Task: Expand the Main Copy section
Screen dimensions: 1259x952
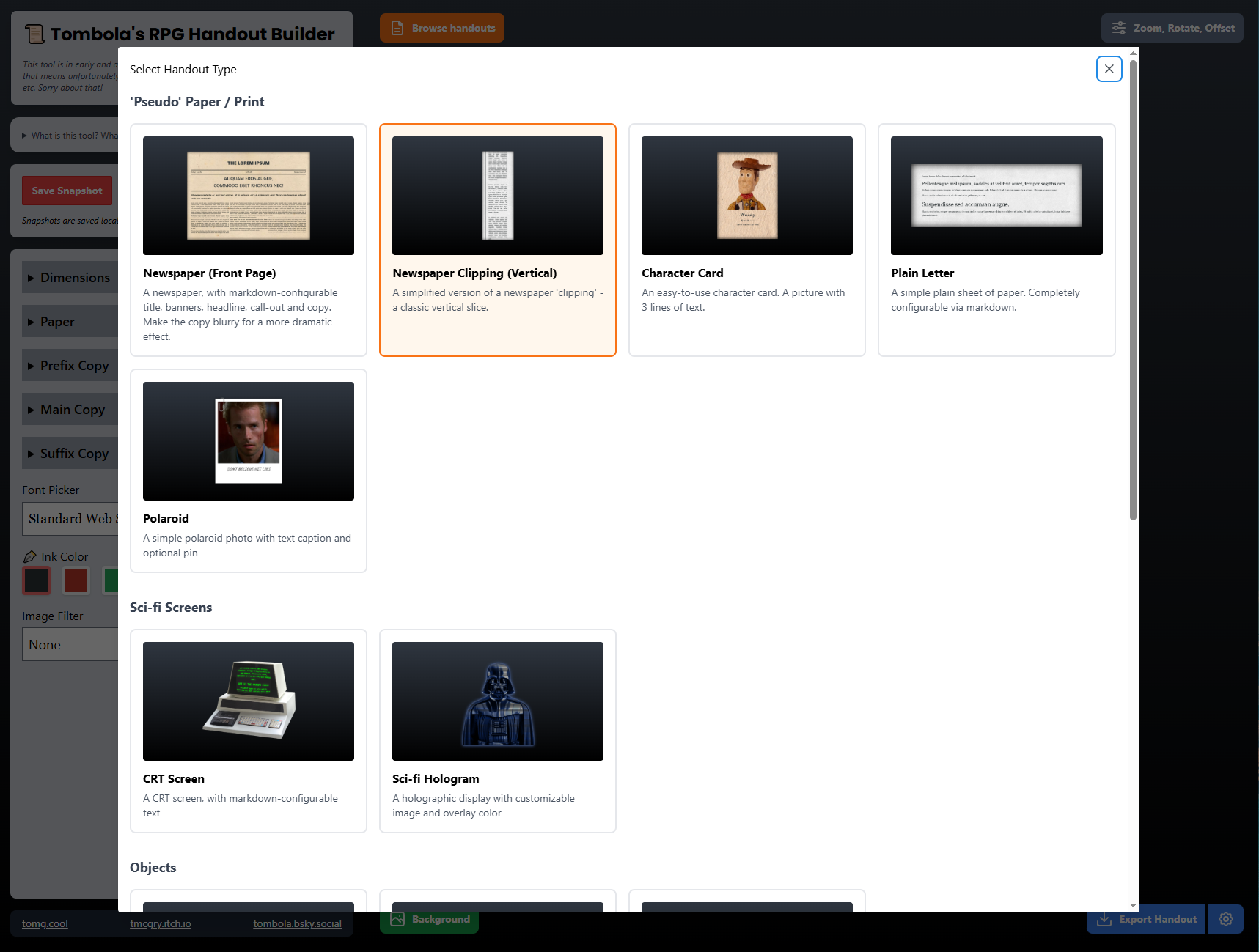Action: coord(70,410)
